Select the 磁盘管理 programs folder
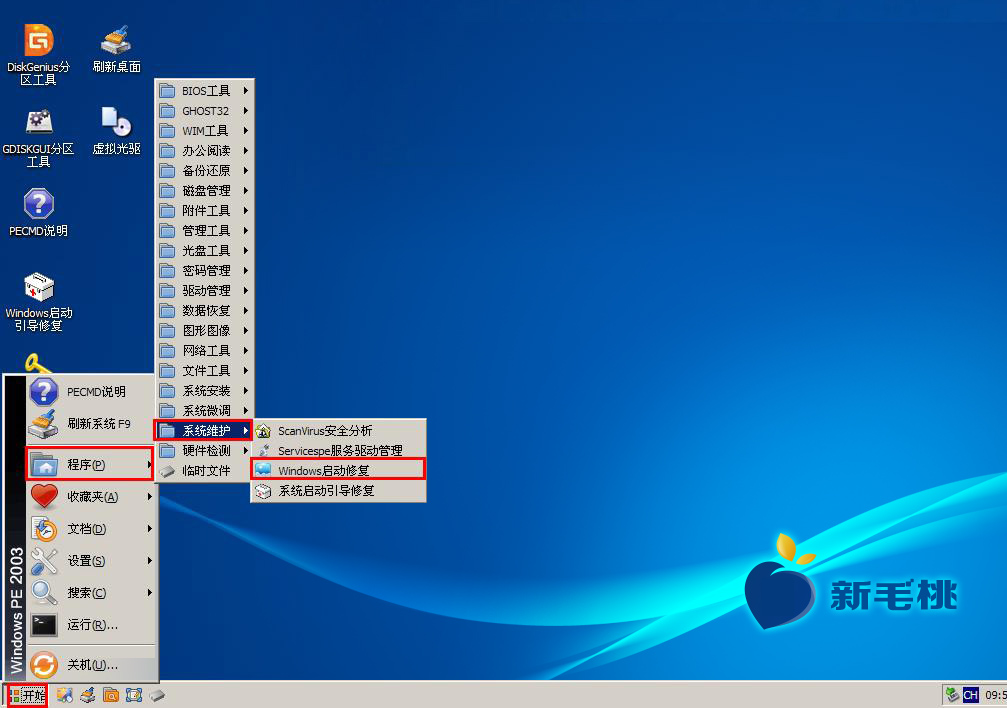Screen dimensions: 1007x708 205,191
